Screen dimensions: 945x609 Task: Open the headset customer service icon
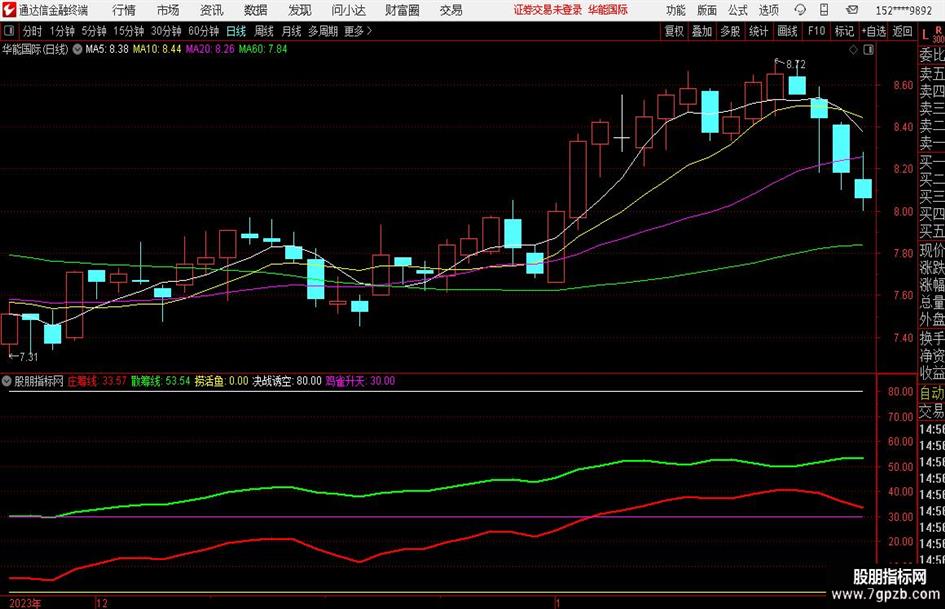(800, 10)
